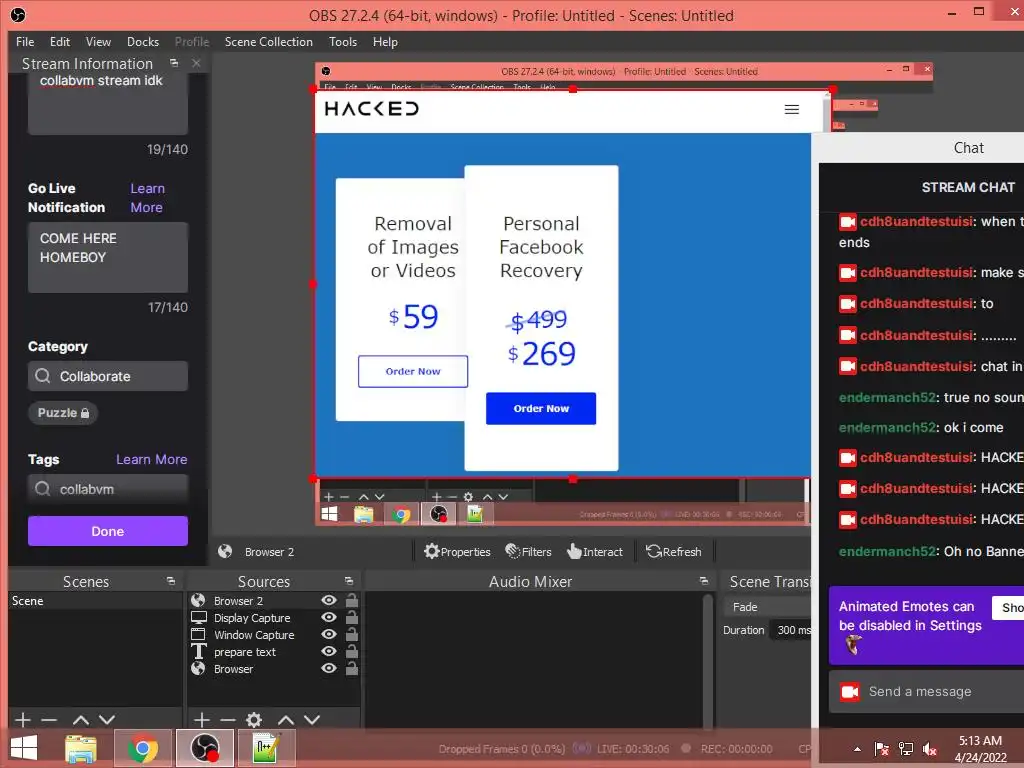Toggle visibility of Window Capture source
1024x768 pixels.
click(x=329, y=634)
